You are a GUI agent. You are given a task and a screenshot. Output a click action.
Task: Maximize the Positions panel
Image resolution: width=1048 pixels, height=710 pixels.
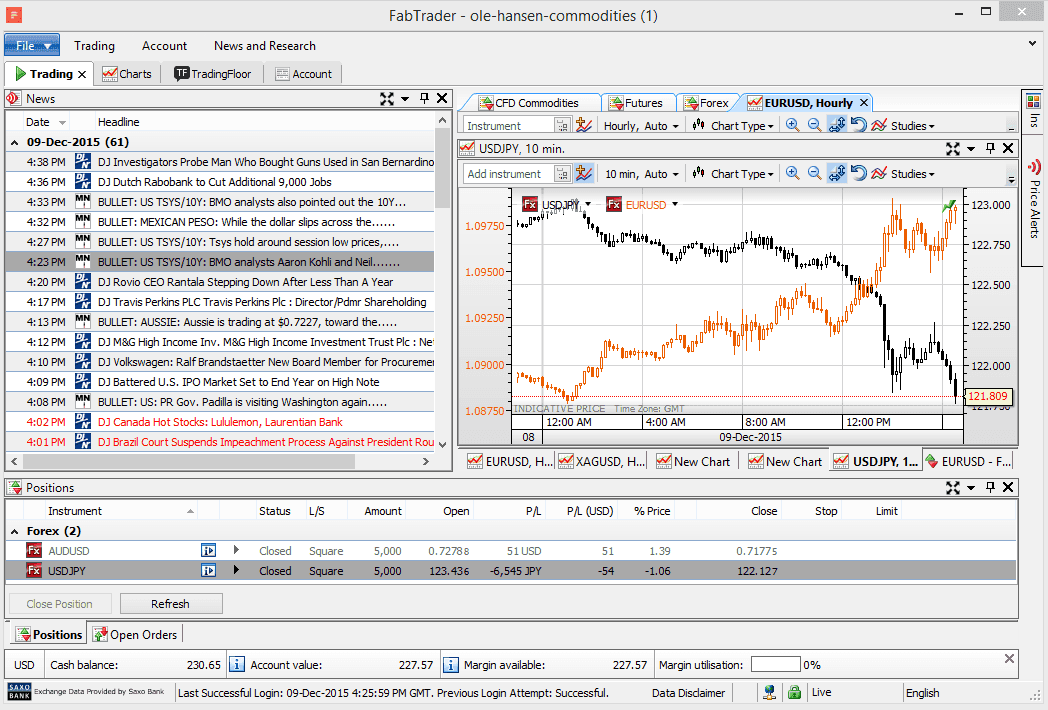tap(953, 487)
